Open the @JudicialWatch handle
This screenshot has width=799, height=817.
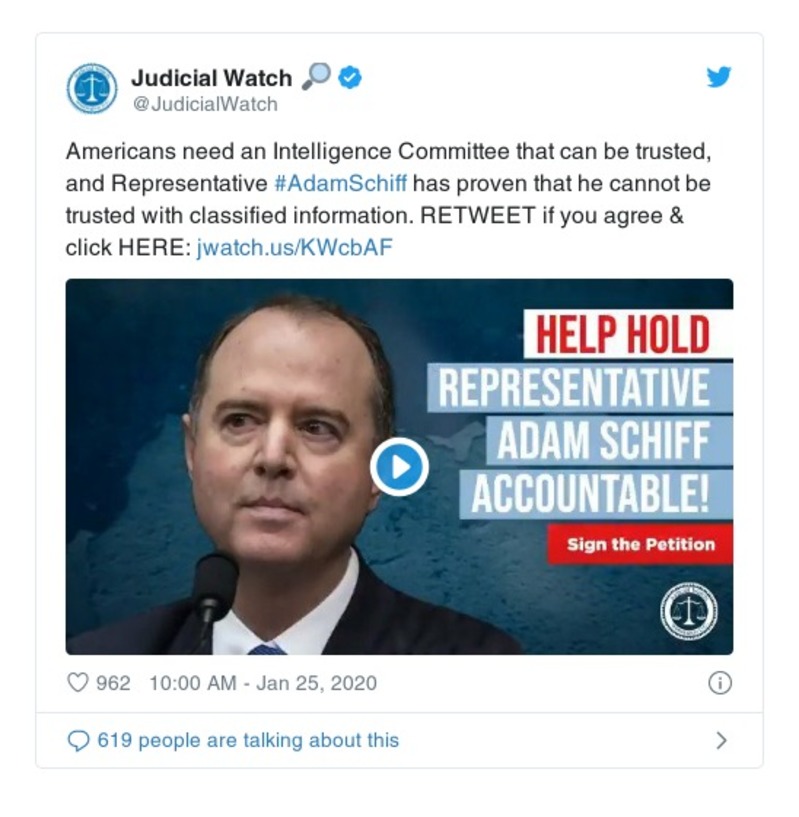205,104
